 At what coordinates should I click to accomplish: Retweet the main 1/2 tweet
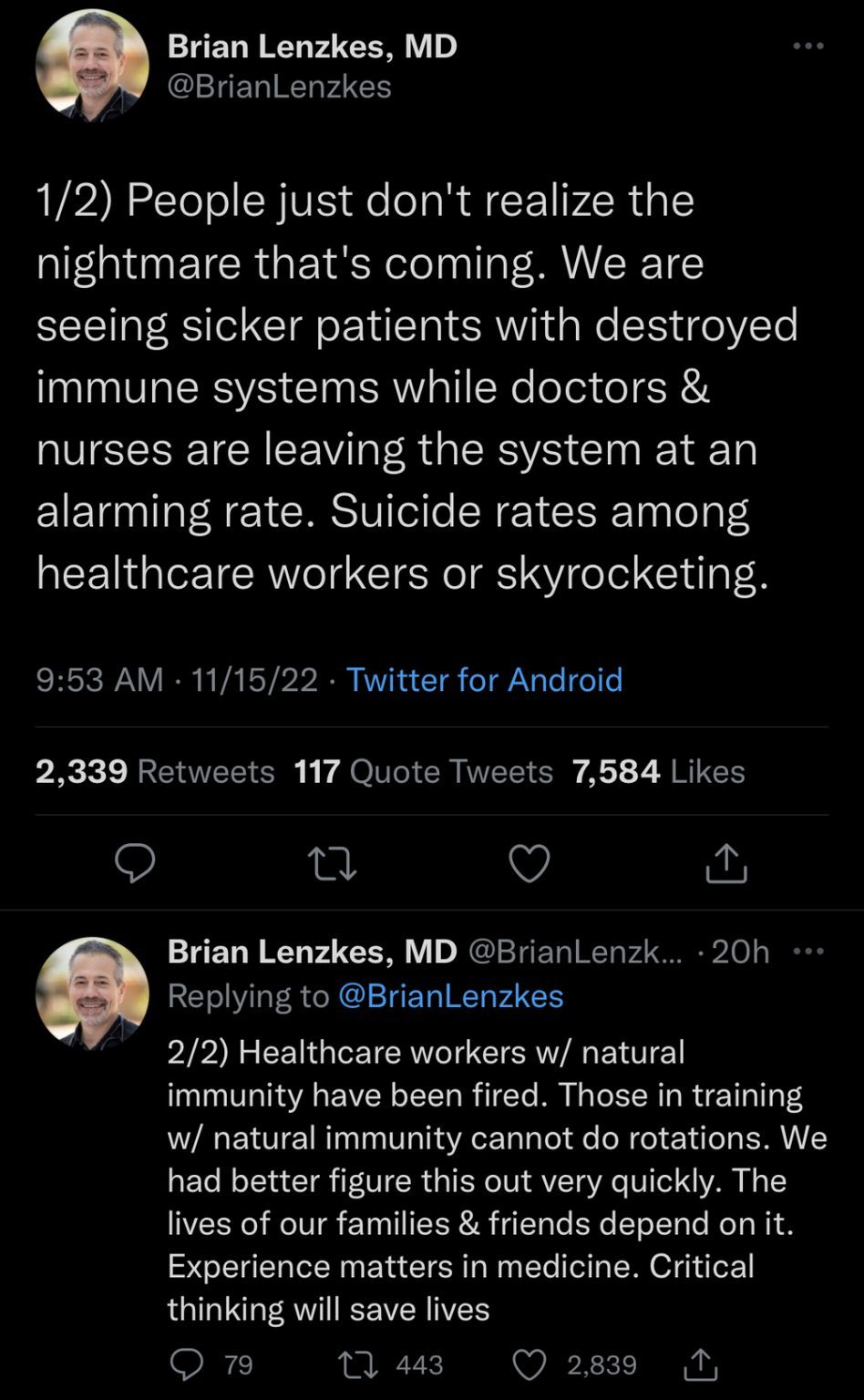[332, 863]
